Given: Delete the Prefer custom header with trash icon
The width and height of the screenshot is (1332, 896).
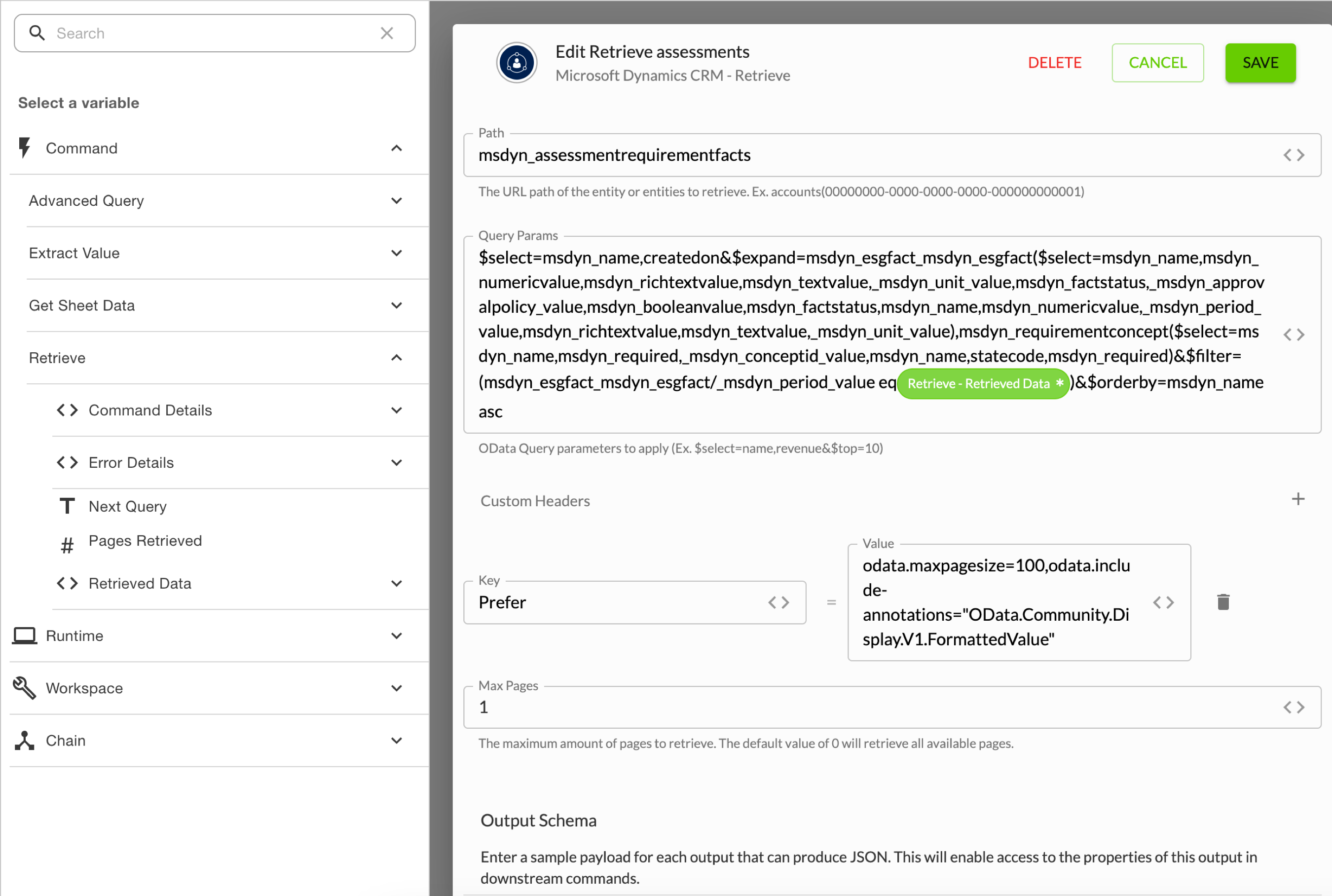Looking at the screenshot, I should 1223,602.
